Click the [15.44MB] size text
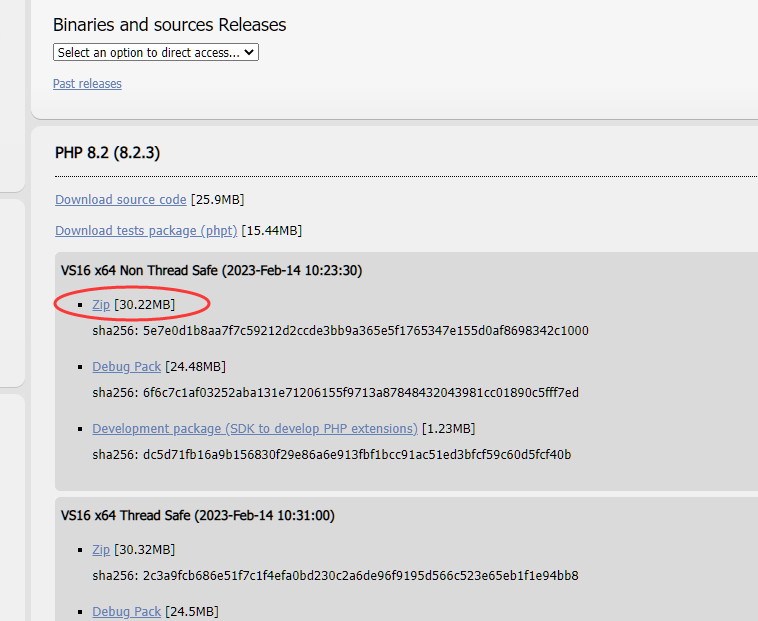This screenshot has width=758, height=621. 272,231
